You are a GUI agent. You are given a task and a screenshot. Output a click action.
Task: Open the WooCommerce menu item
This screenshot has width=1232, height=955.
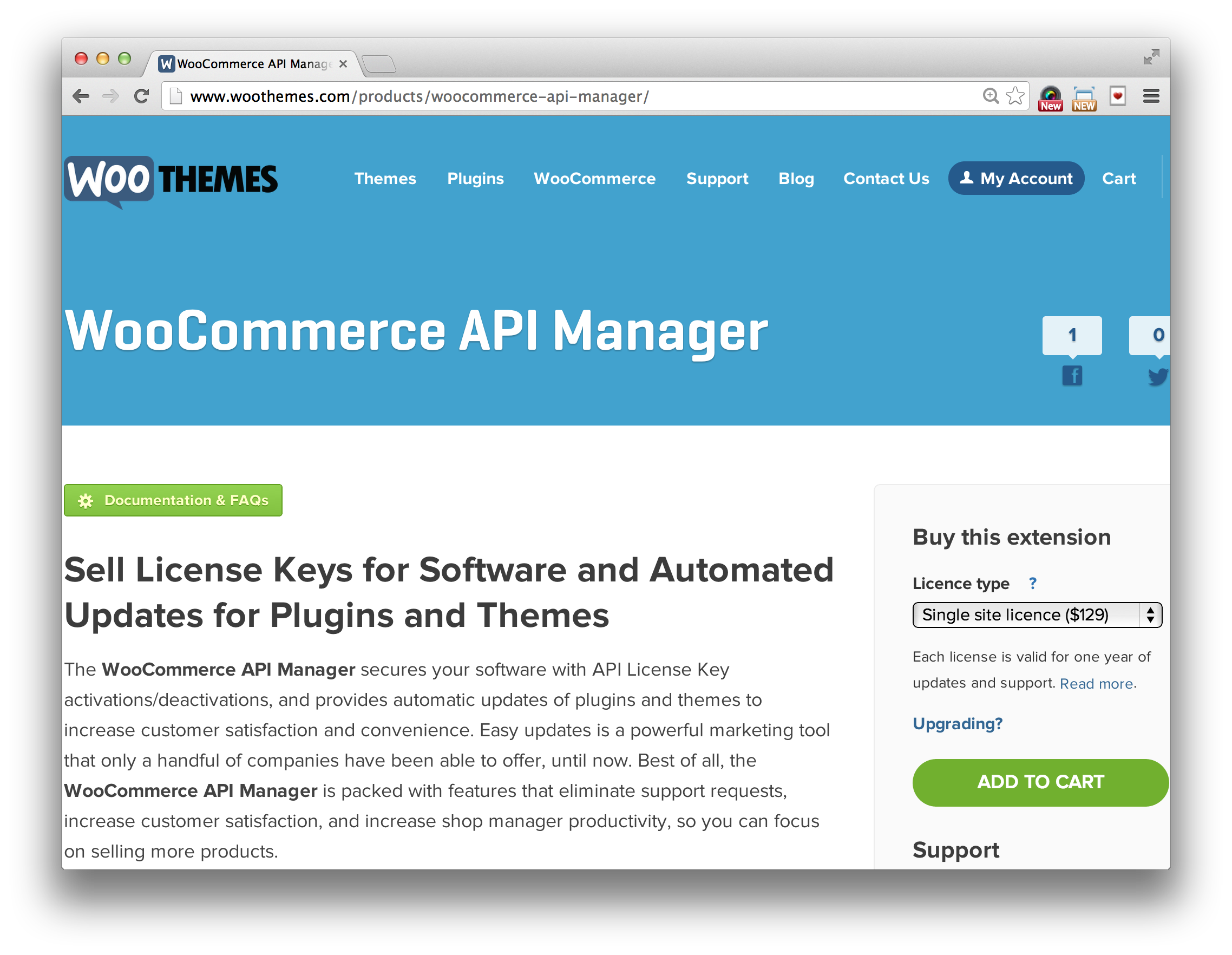pos(594,178)
